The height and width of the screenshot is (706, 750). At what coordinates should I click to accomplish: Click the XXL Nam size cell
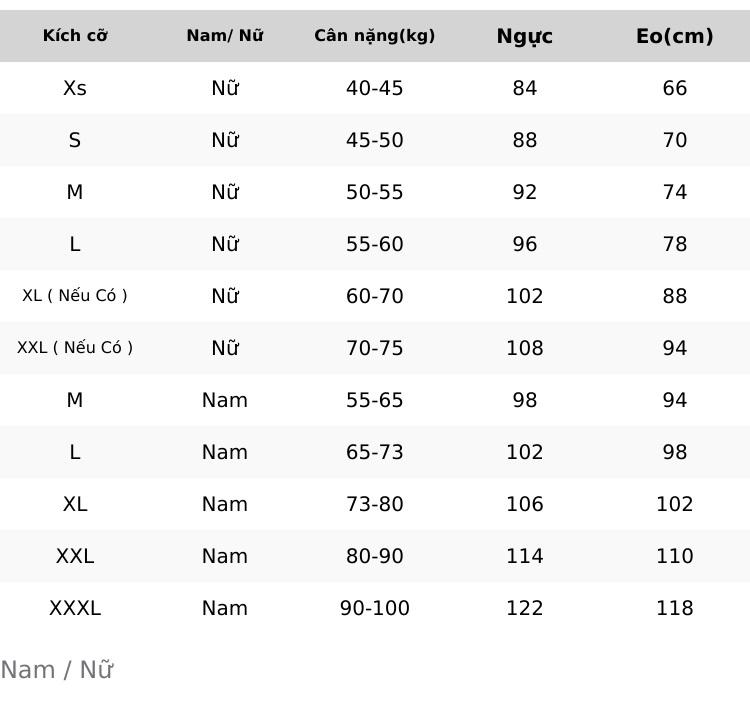tap(75, 556)
